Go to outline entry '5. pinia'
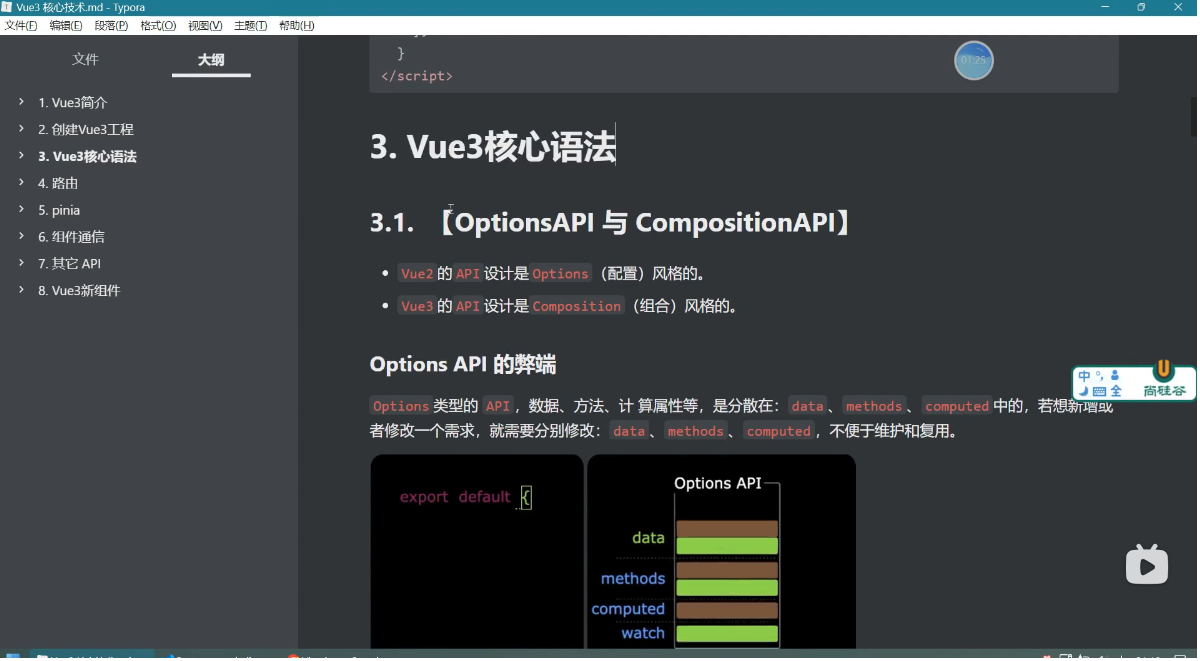This screenshot has width=1200, height=661. [x=59, y=211]
